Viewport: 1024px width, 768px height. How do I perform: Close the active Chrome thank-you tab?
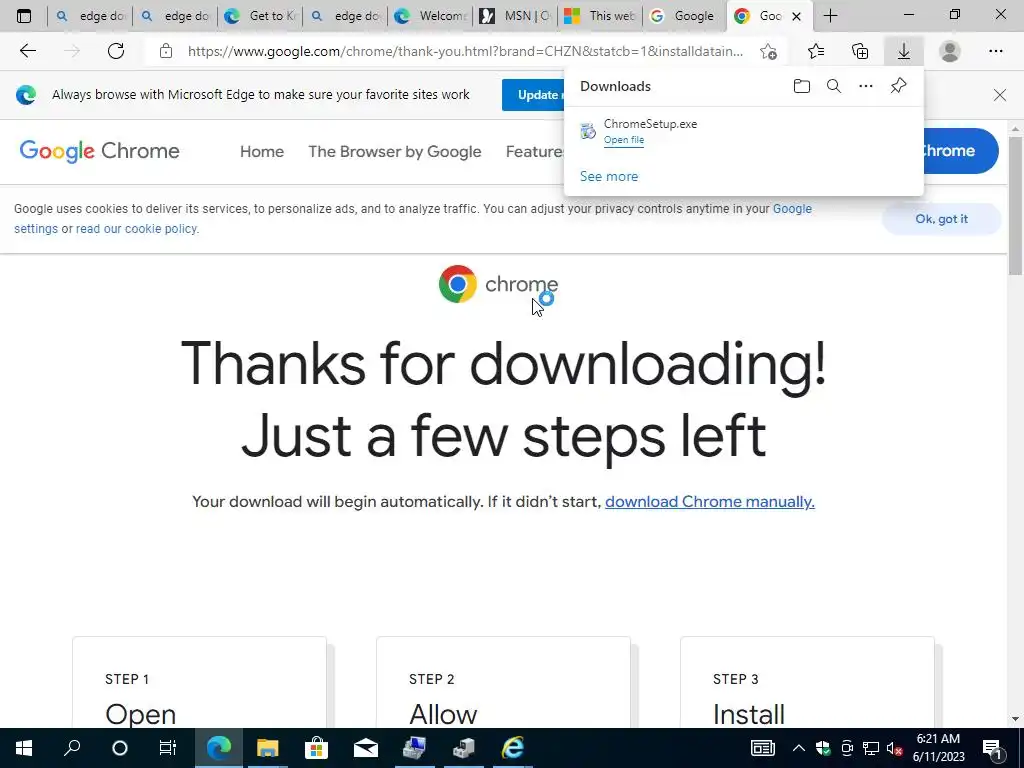(796, 16)
